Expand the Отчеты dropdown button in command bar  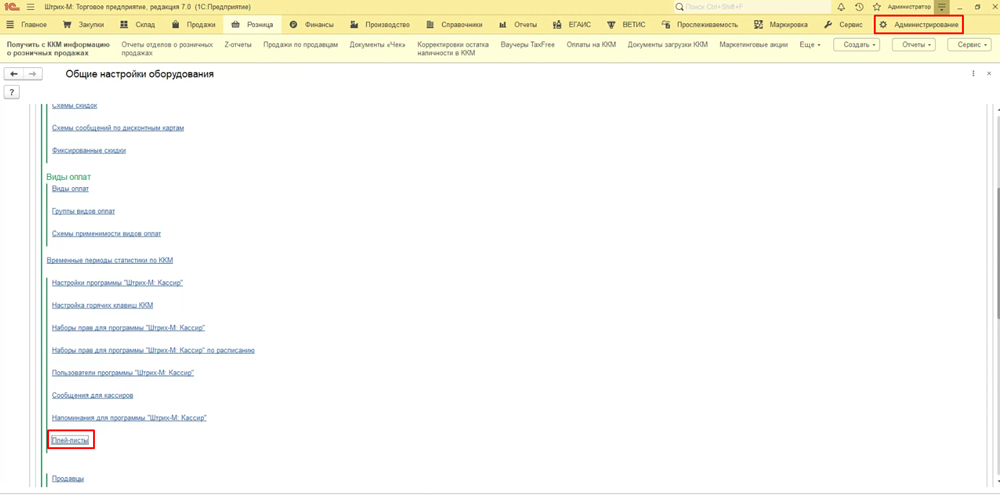[x=913, y=45]
